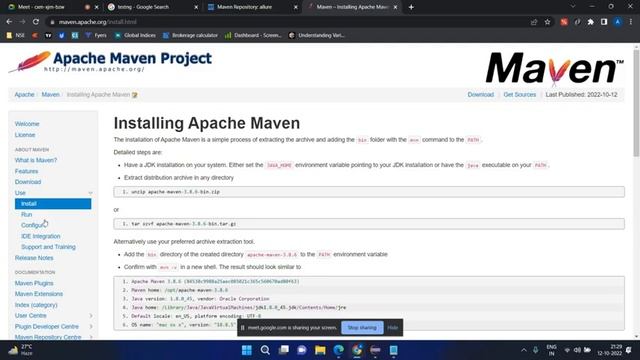Open the NSE bookmark
Image resolution: width=640 pixels, height=360 pixels.
(x=16, y=36)
